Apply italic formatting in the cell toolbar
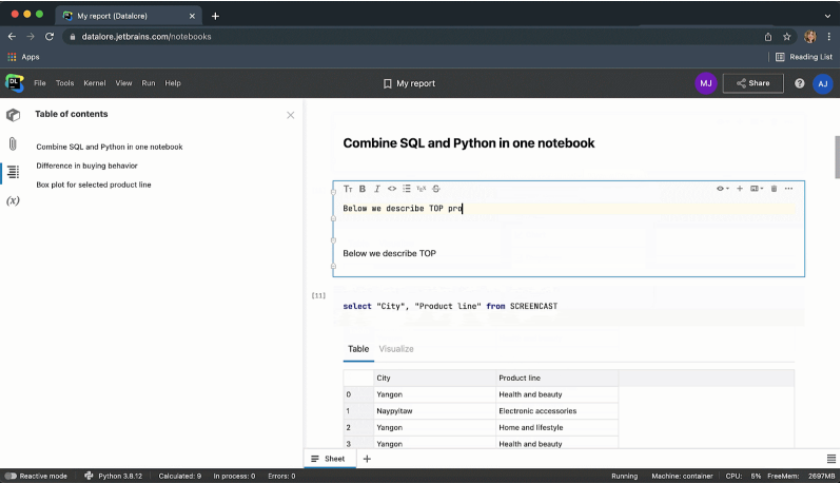The width and height of the screenshot is (840, 485). click(x=377, y=189)
